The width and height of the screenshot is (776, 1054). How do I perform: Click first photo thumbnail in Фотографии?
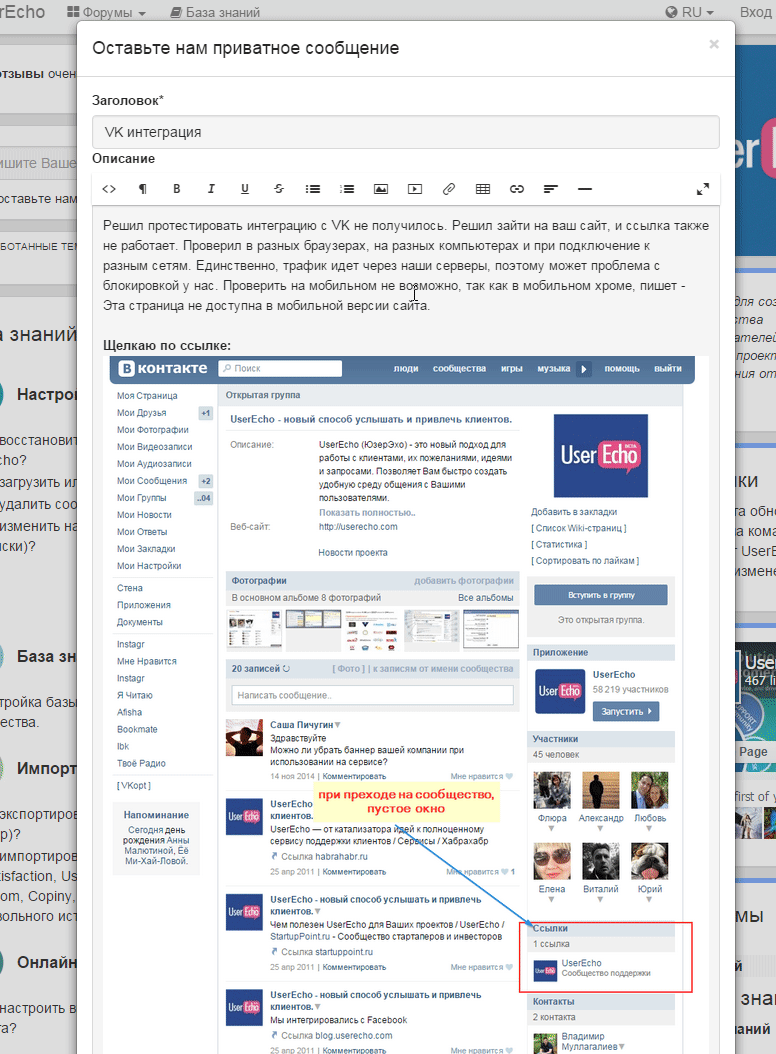(x=254, y=630)
